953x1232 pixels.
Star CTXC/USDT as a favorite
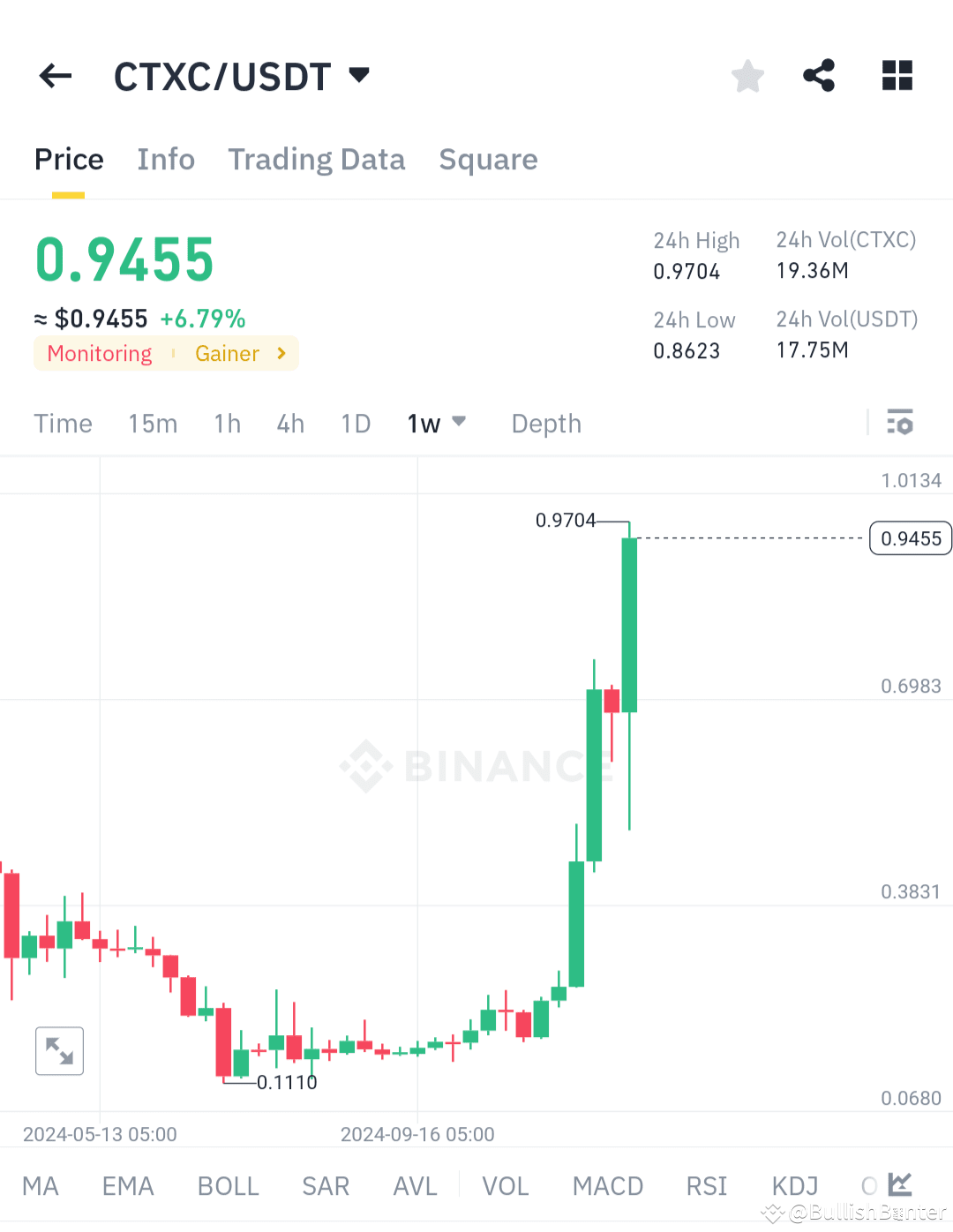click(x=747, y=76)
